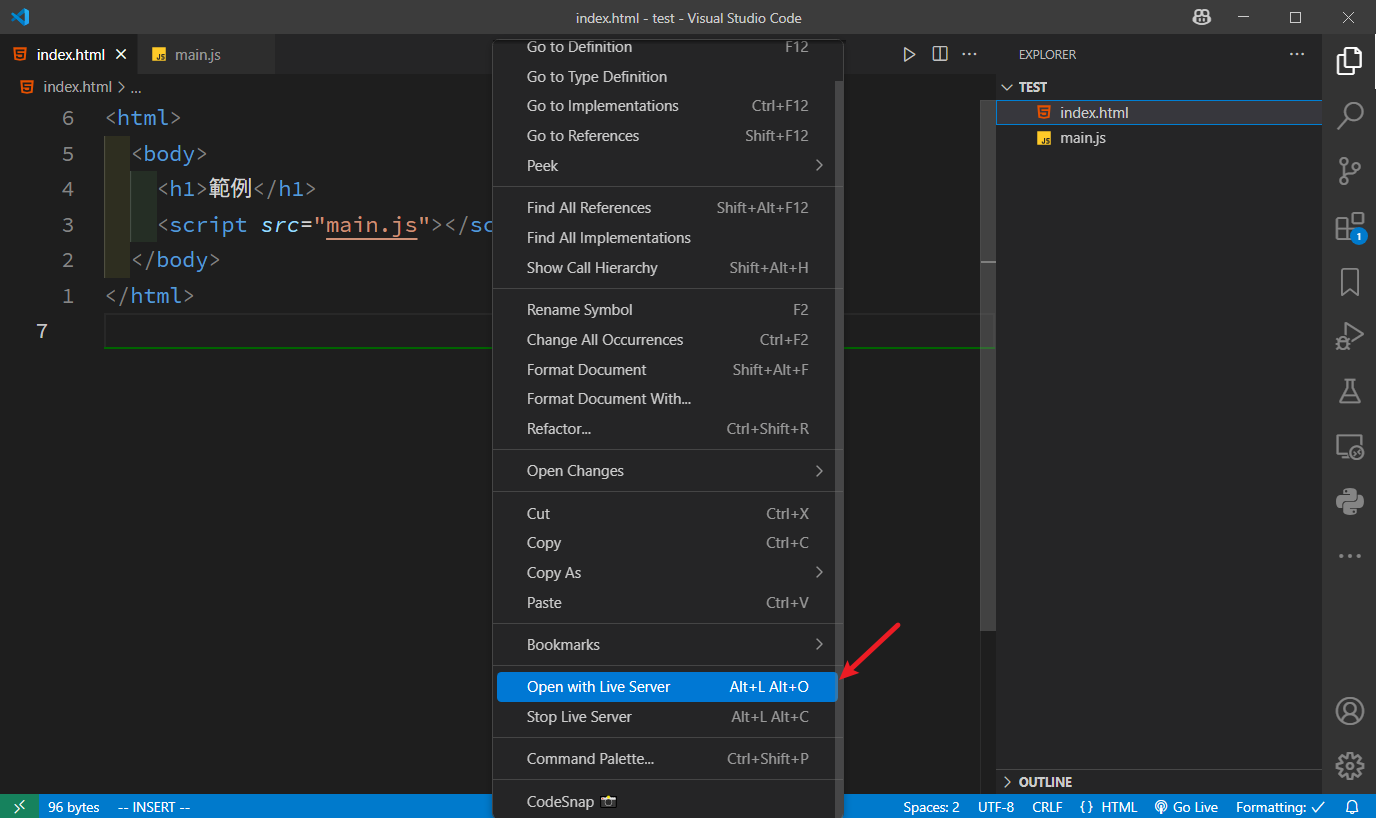Open the Testing flask icon
The height and width of the screenshot is (818, 1376).
pos(1349,391)
